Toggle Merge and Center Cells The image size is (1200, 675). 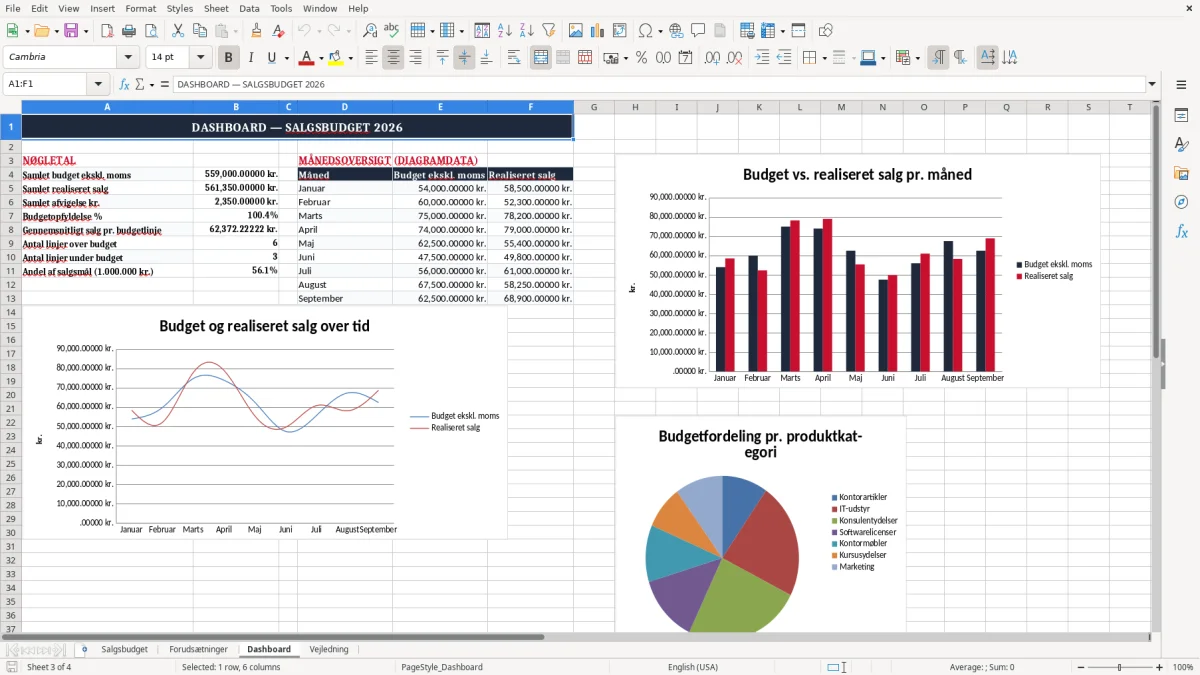coord(541,58)
